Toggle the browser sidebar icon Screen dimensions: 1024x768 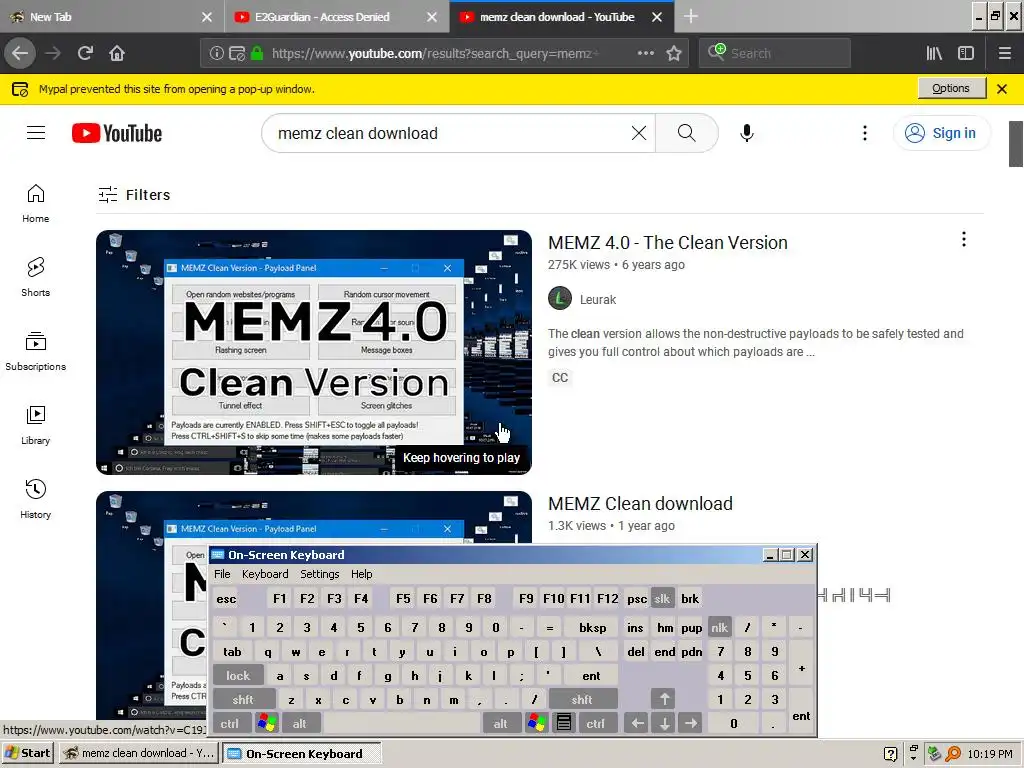966,53
